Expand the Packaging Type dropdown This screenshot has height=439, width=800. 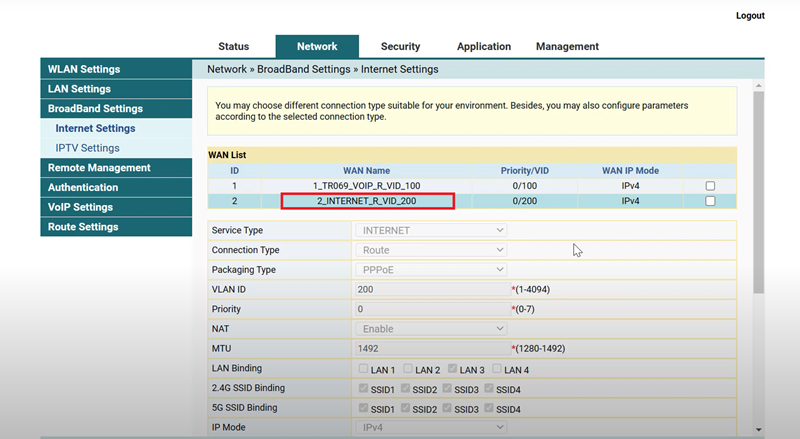tap(431, 270)
